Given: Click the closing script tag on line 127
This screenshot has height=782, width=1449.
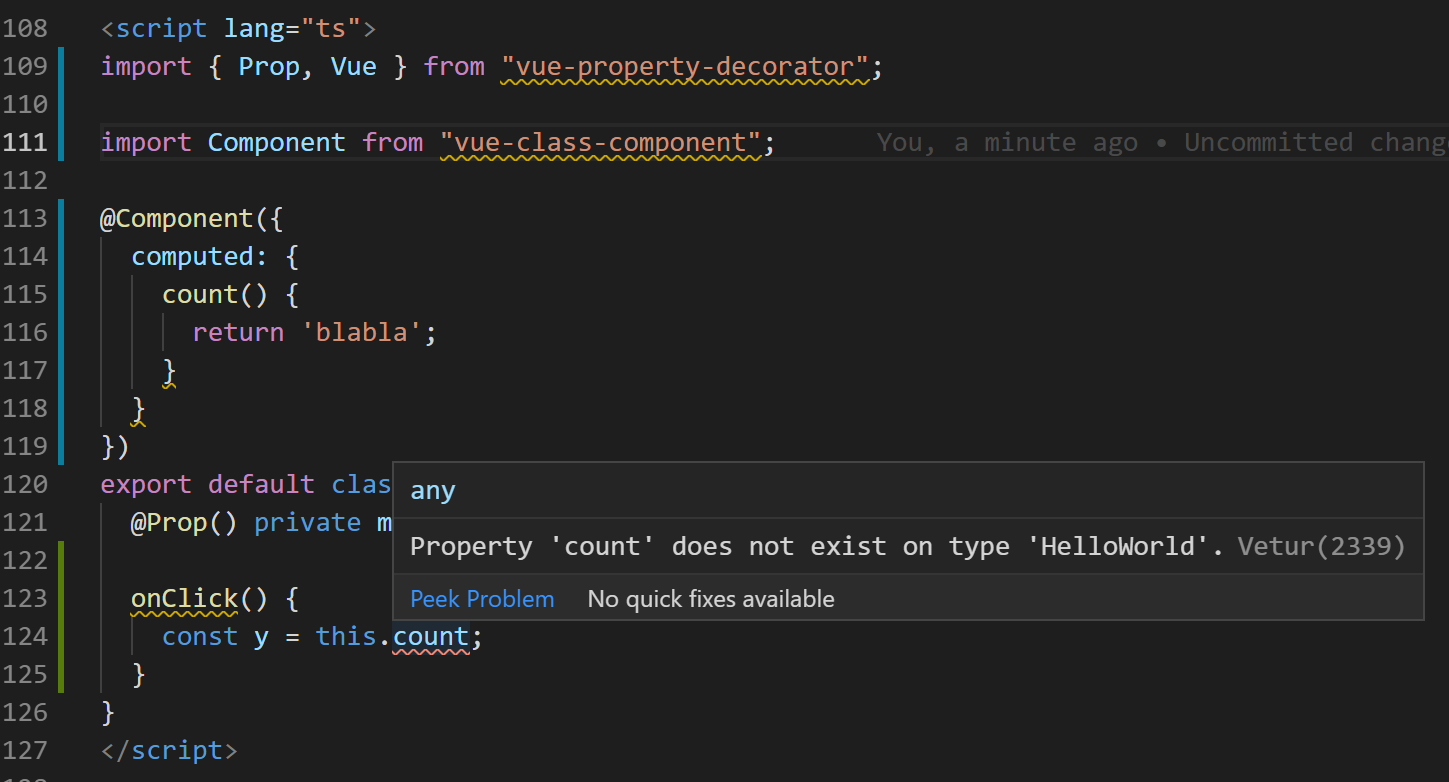Looking at the screenshot, I should 168,750.
